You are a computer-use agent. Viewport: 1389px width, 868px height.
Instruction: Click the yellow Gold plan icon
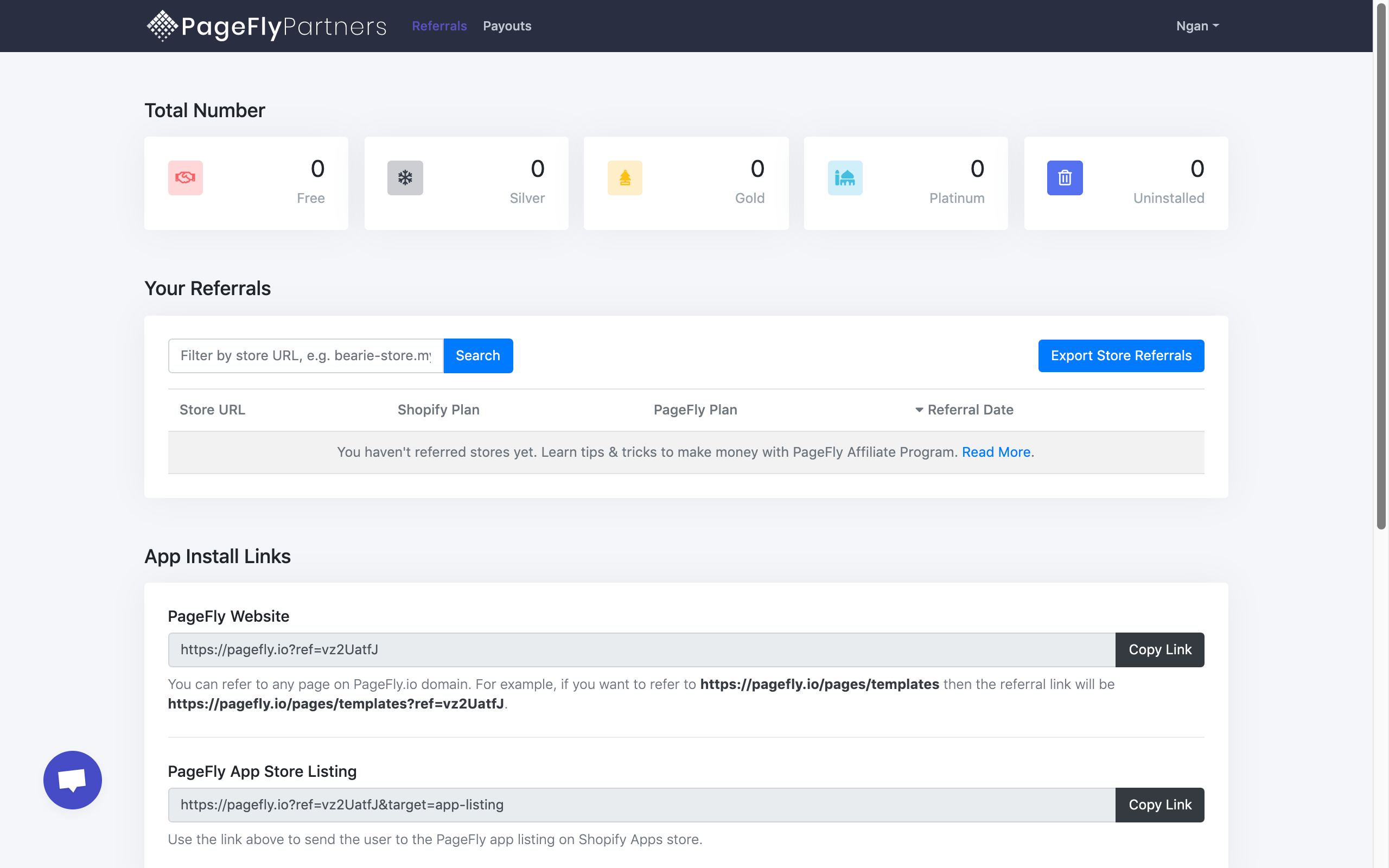click(625, 178)
